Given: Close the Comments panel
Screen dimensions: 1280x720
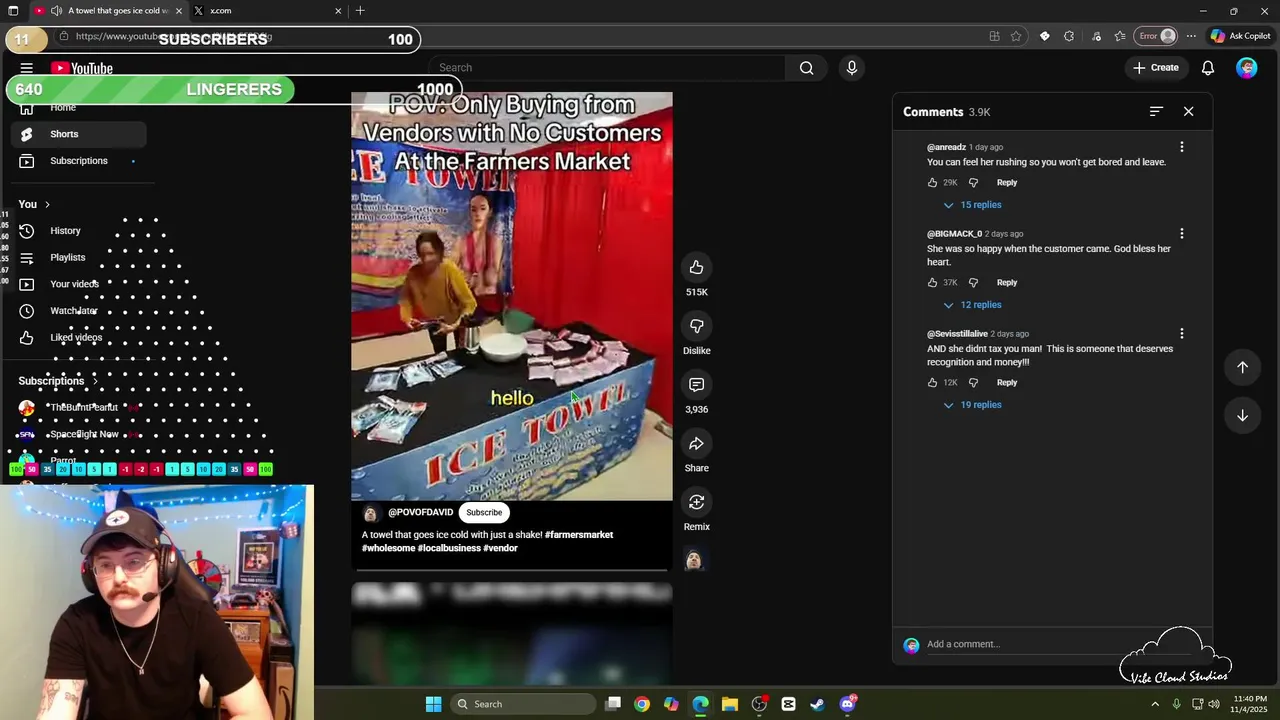Looking at the screenshot, I should click(1188, 111).
